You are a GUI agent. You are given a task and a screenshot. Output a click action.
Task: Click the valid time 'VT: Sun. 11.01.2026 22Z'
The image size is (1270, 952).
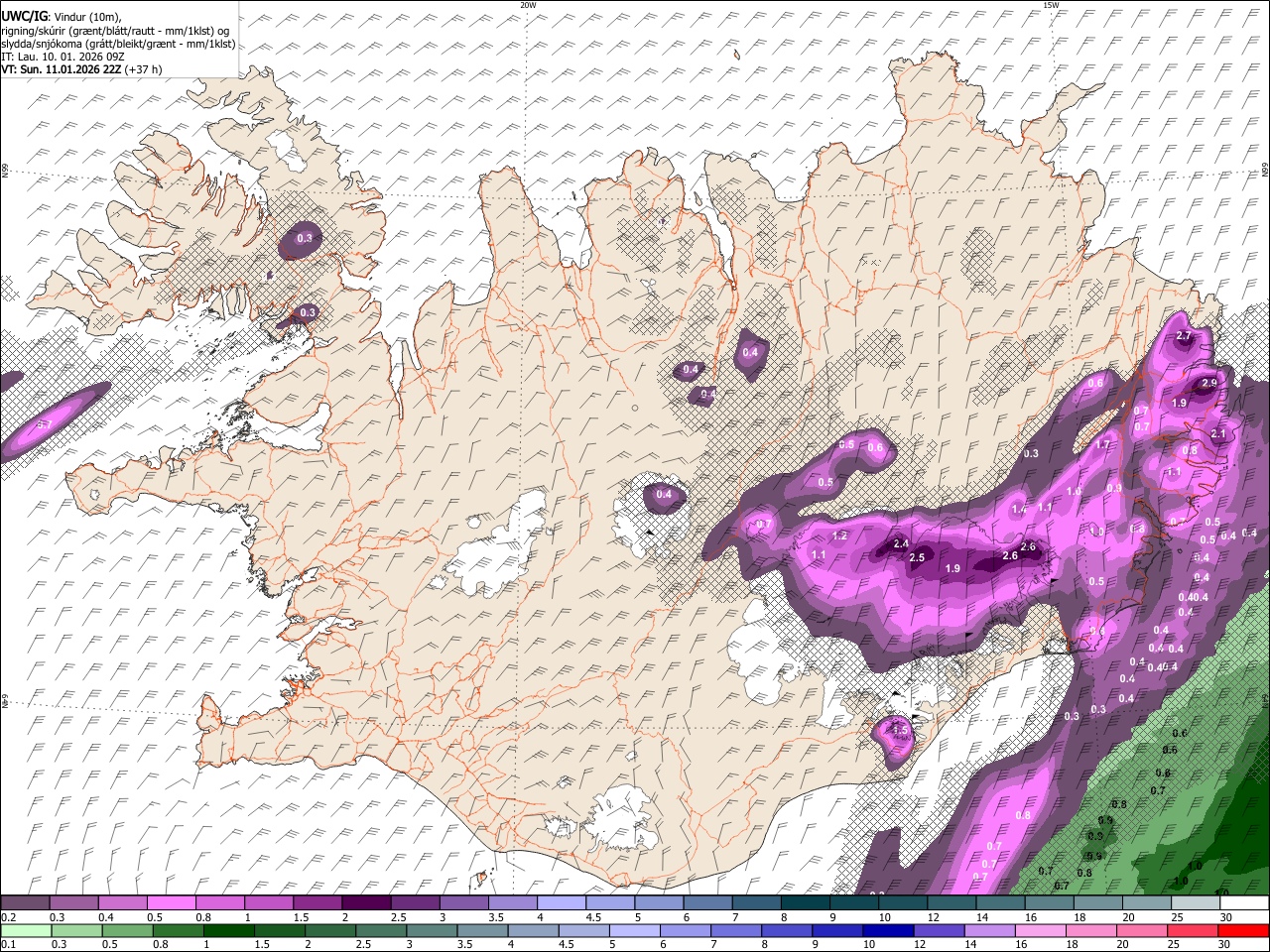coord(62,69)
